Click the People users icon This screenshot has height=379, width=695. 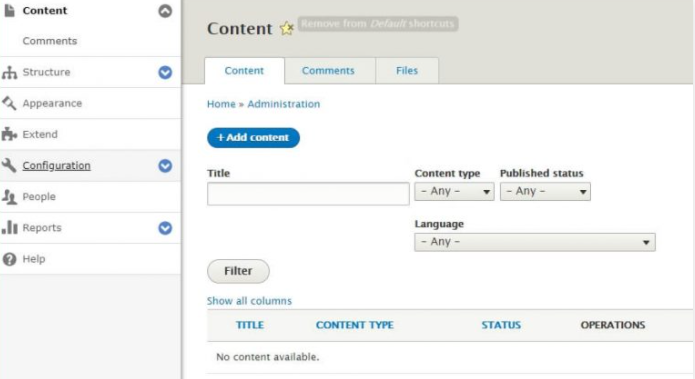click(9, 196)
